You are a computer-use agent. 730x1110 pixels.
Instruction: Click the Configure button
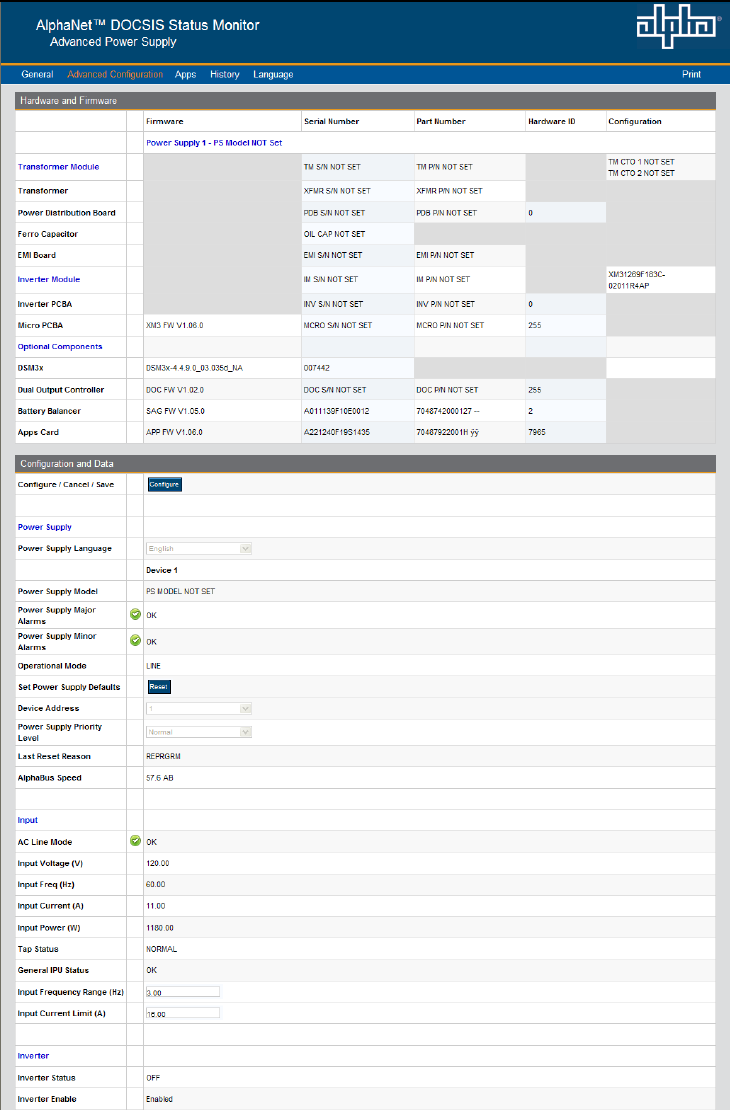[x=164, y=484]
